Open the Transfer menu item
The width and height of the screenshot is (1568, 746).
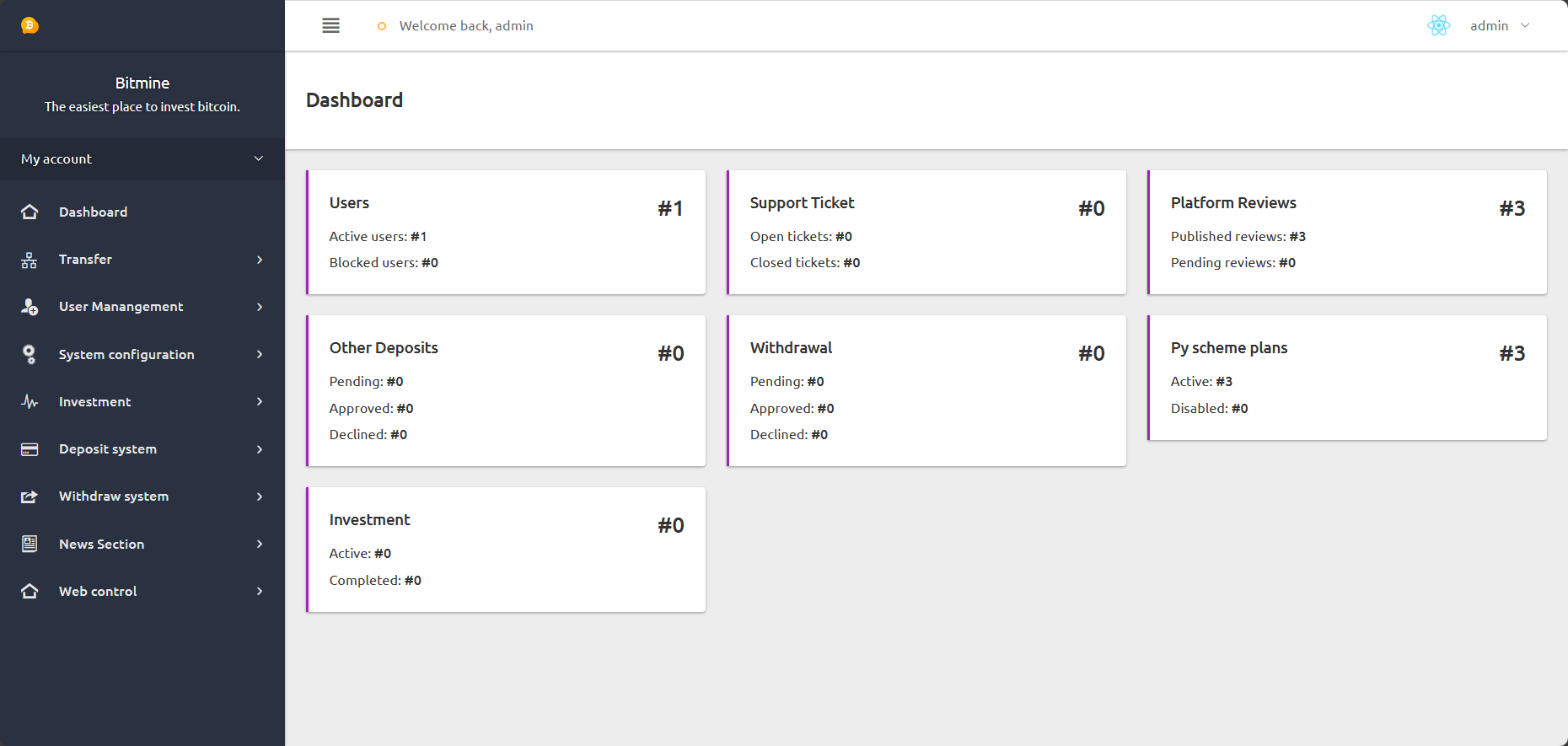[142, 260]
